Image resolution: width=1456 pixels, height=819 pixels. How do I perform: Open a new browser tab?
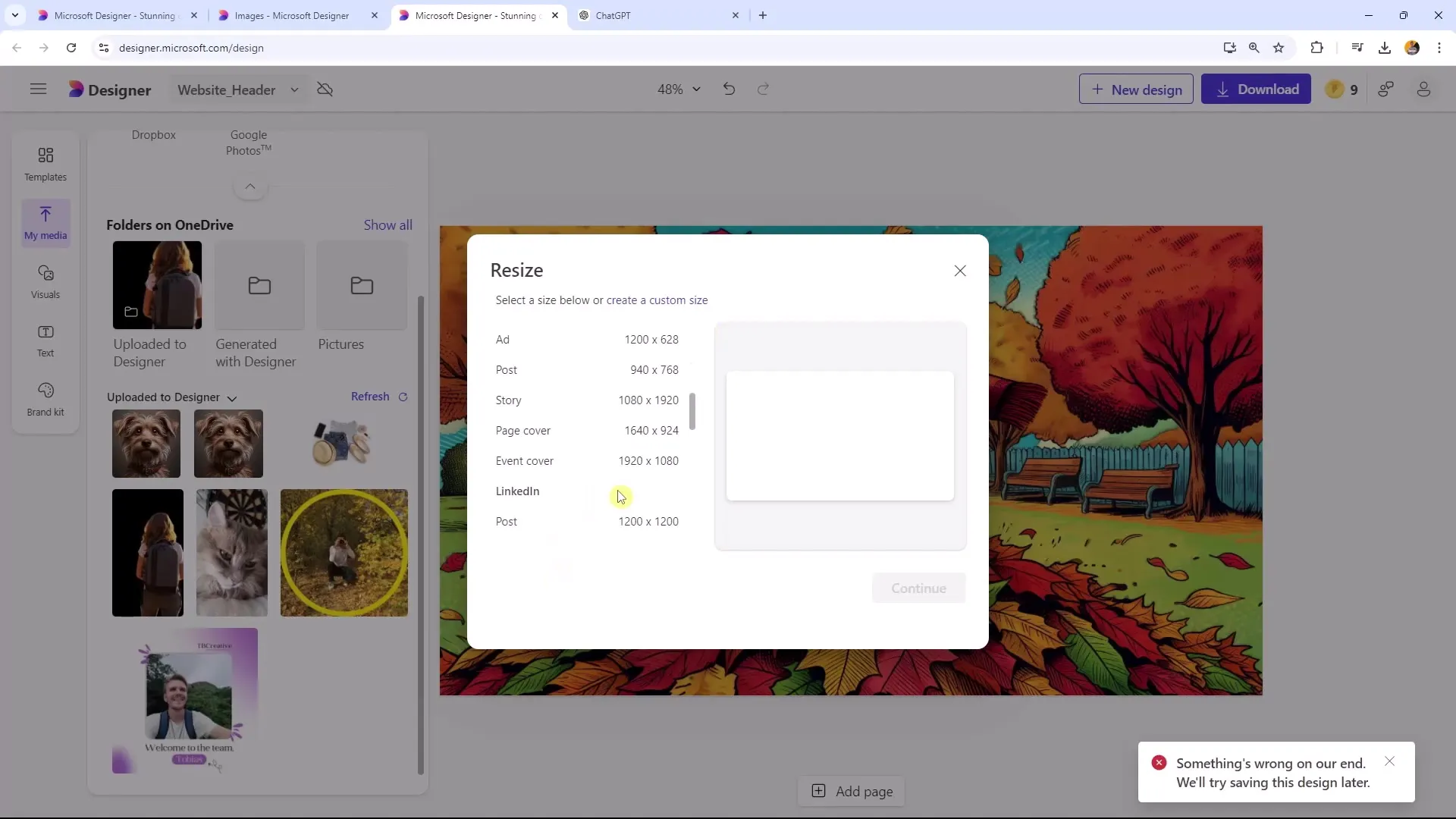pyautogui.click(x=763, y=15)
